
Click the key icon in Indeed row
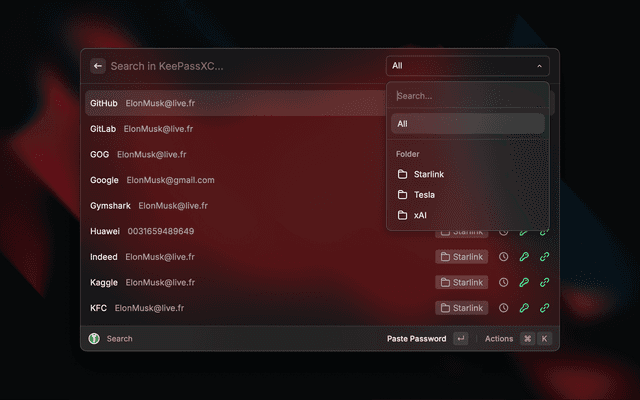tap(524, 257)
